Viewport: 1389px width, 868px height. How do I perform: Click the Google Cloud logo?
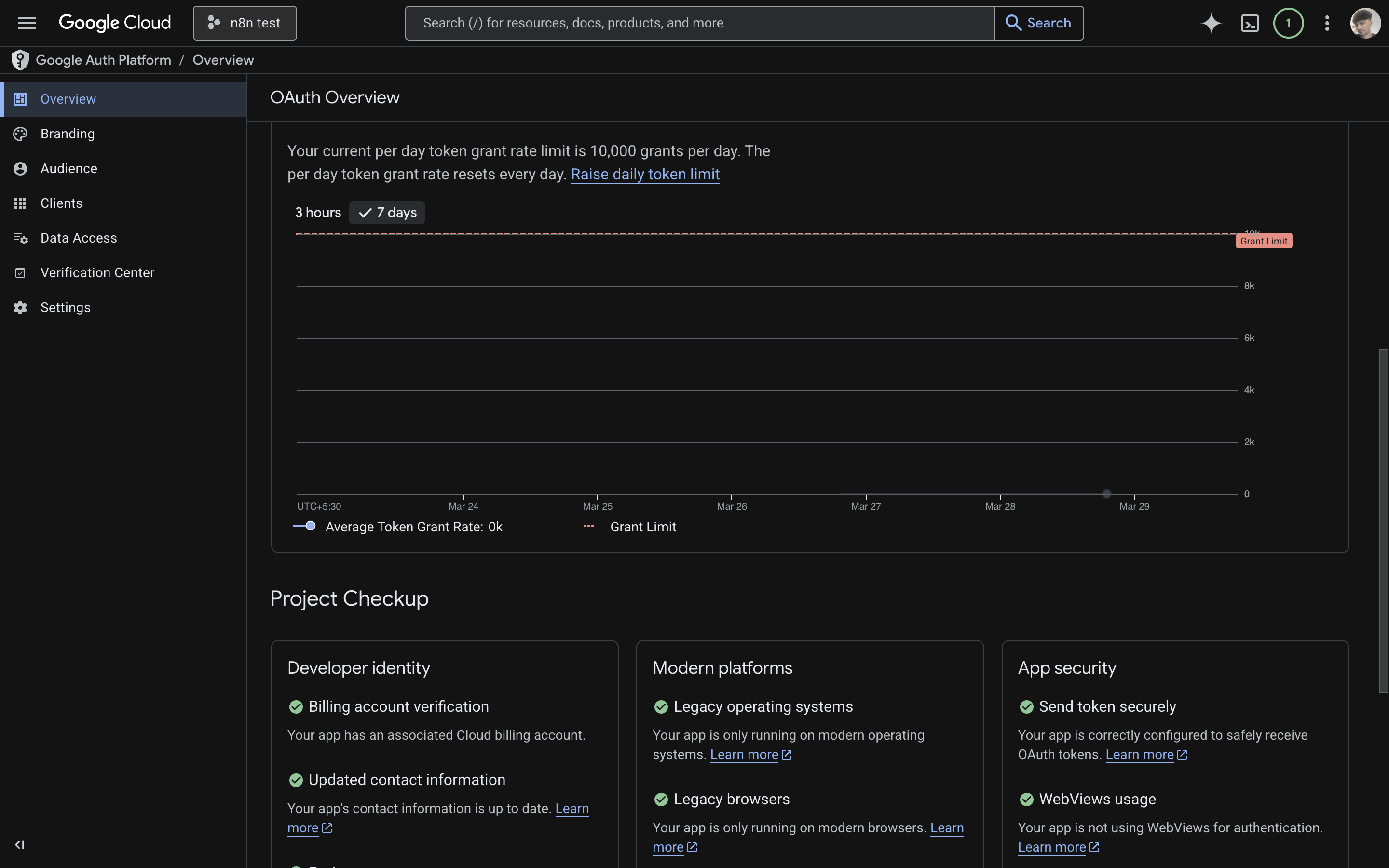click(x=115, y=23)
